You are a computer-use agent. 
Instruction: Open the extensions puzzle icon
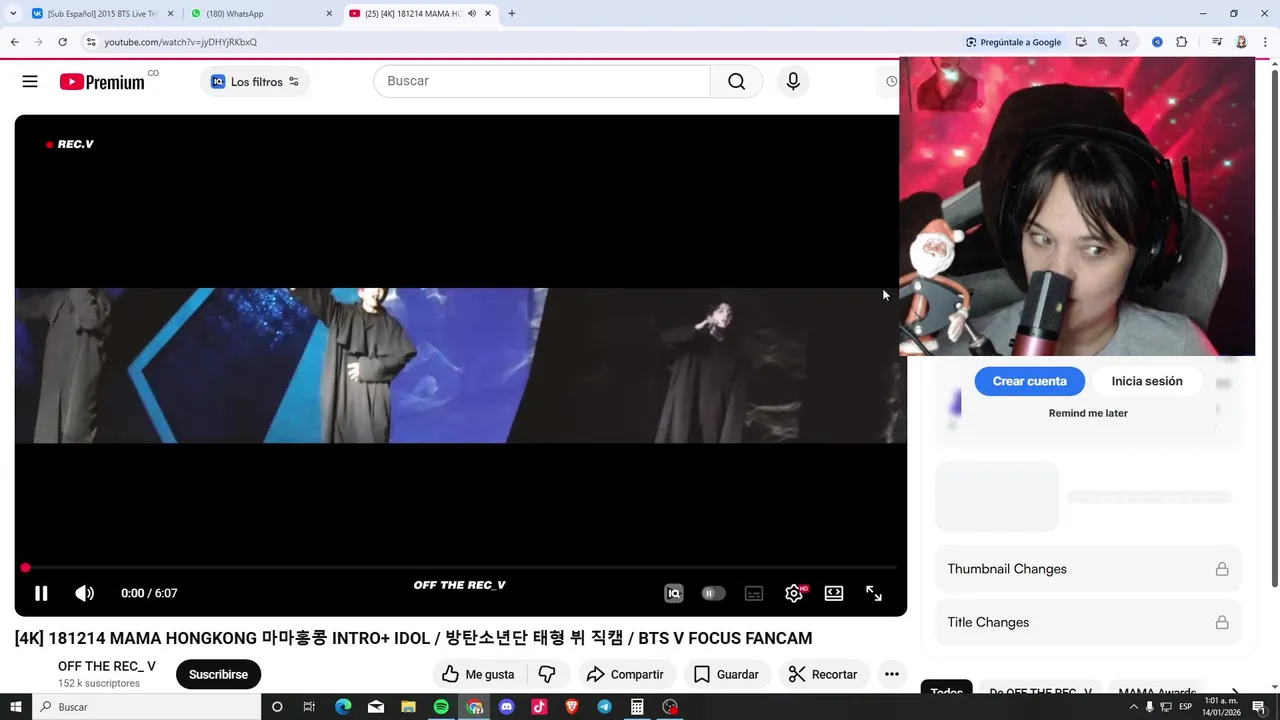[x=1181, y=42]
